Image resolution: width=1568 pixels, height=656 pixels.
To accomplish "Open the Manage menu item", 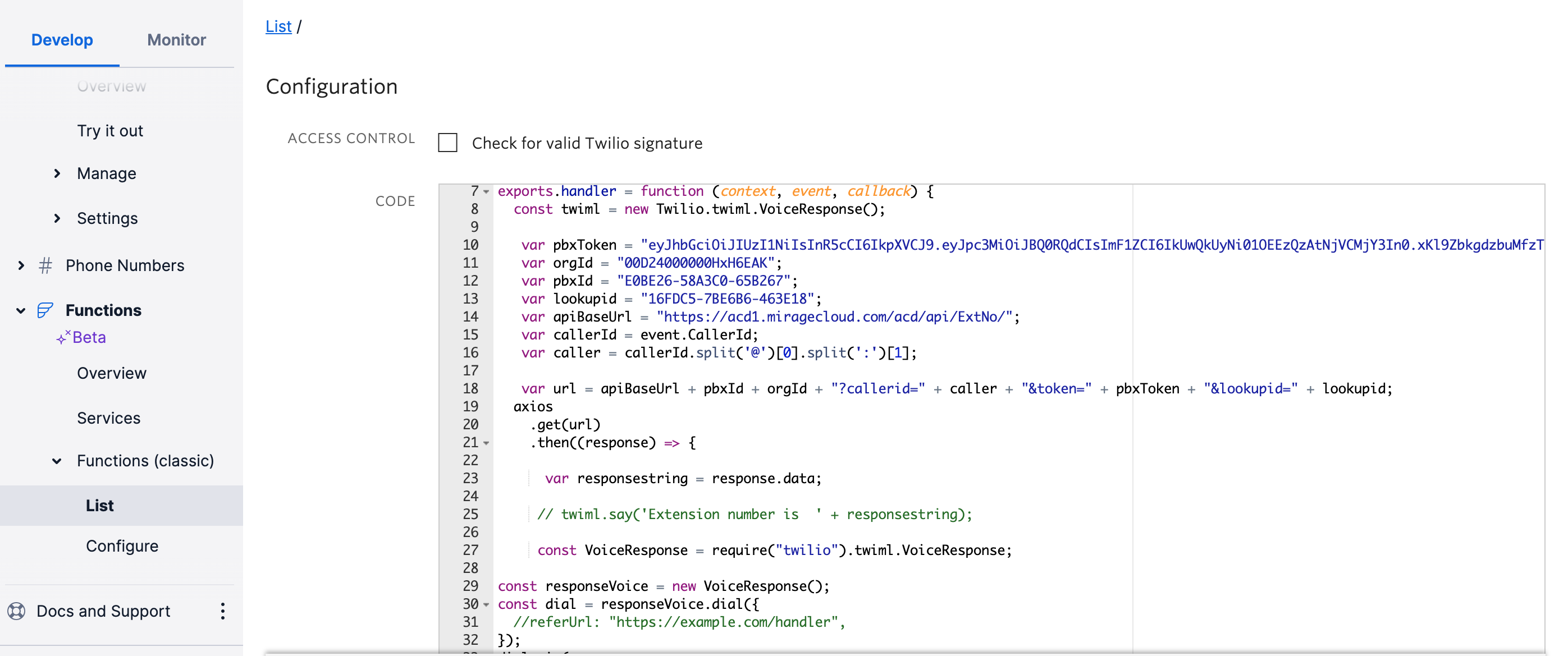I will (x=107, y=173).
